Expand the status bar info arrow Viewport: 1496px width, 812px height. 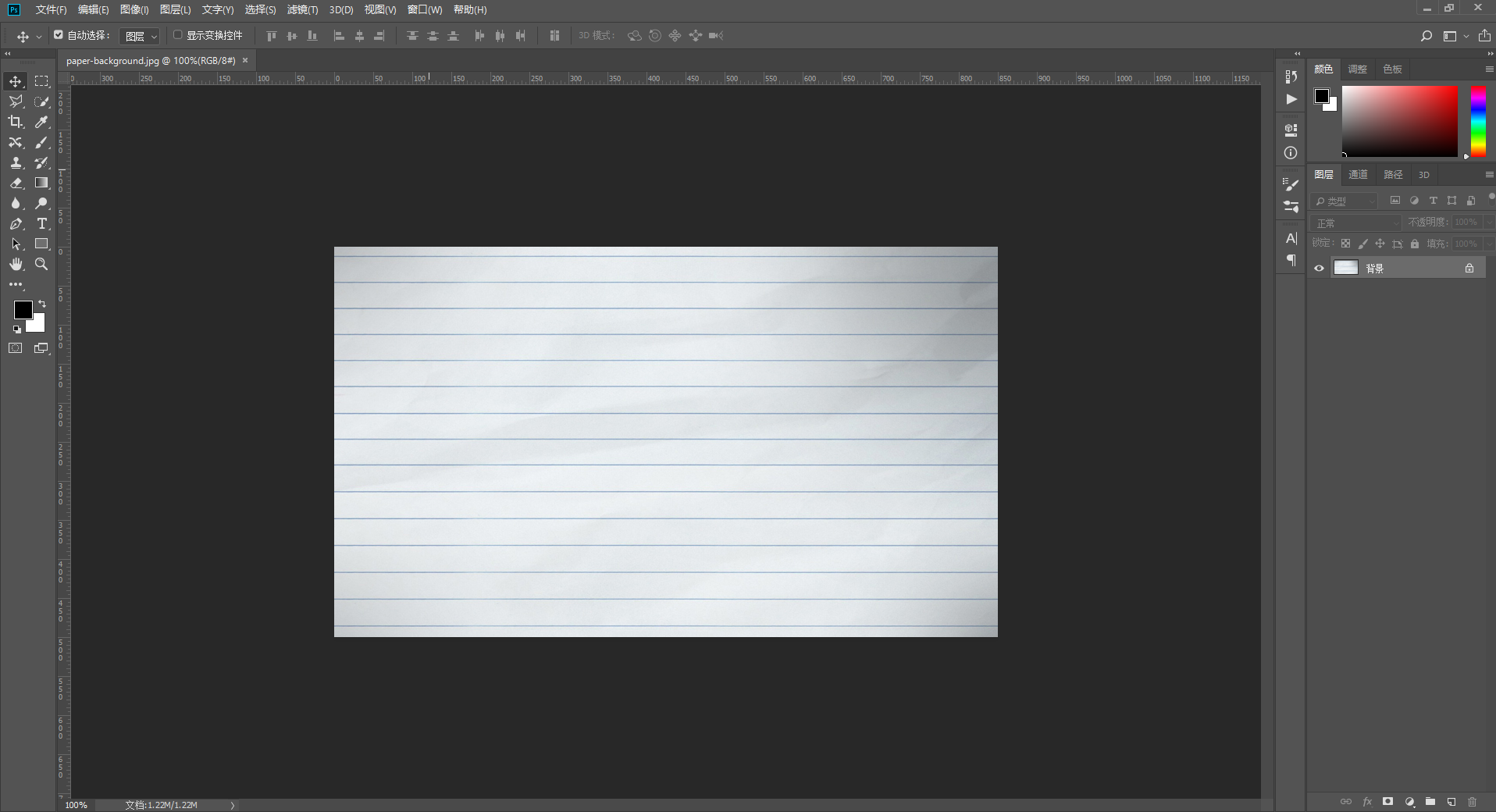[x=233, y=805]
